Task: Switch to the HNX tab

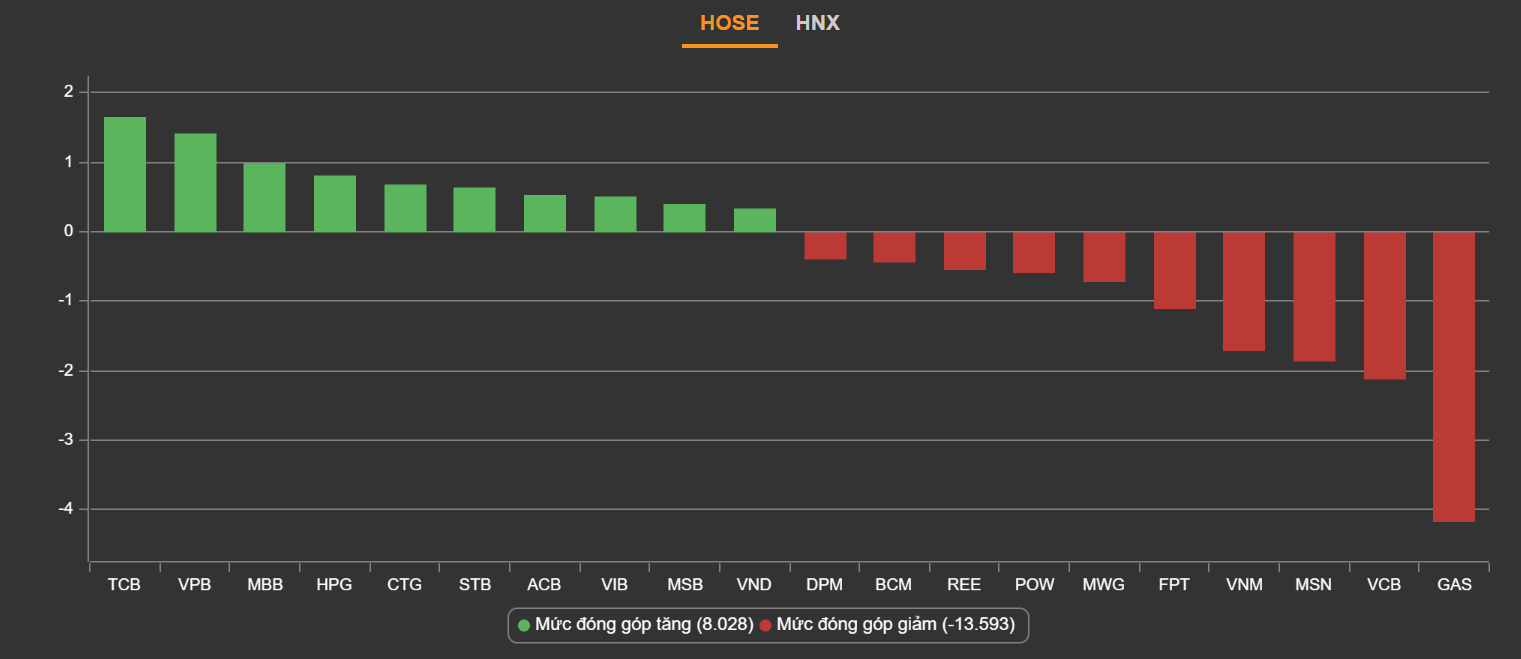Action: click(817, 23)
